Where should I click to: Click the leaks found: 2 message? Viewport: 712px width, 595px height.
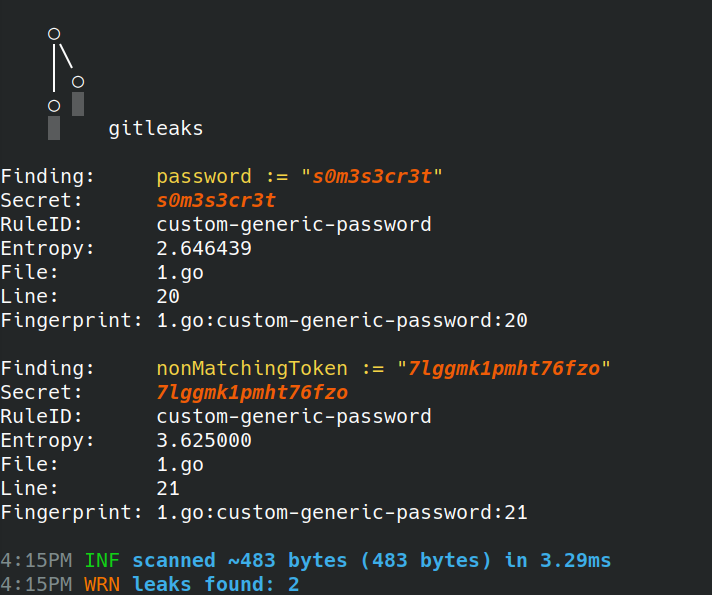[x=215, y=584]
